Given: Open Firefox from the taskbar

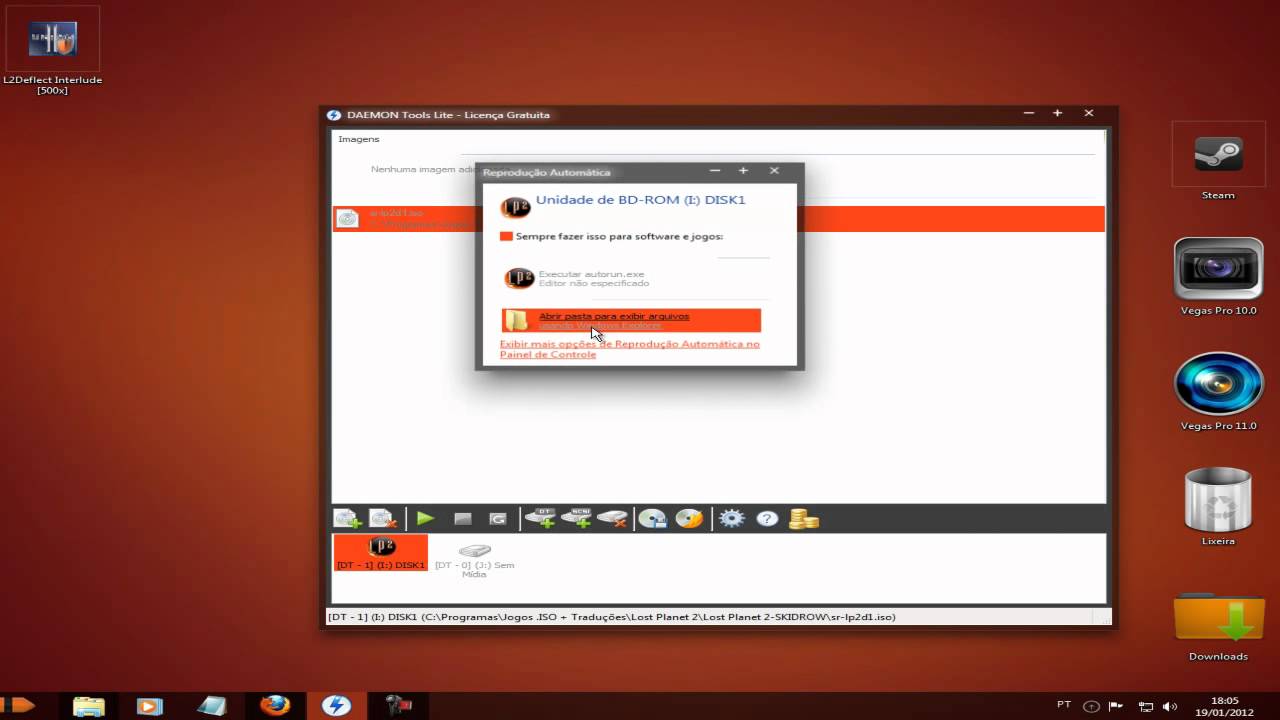Looking at the screenshot, I should pyautogui.click(x=275, y=706).
